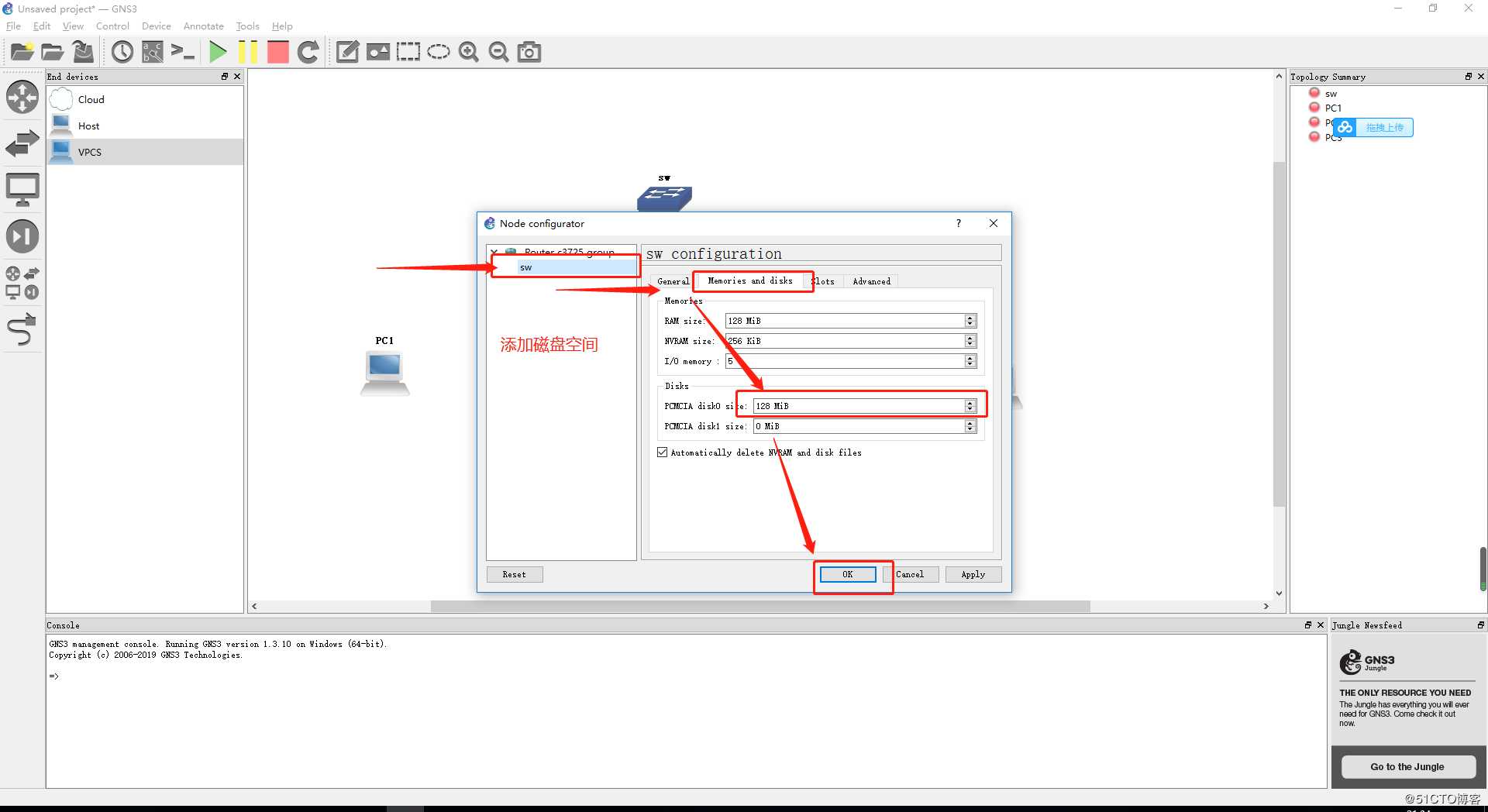The width and height of the screenshot is (1488, 812).
Task: Reload all nodes icon
Action: pos(308,52)
